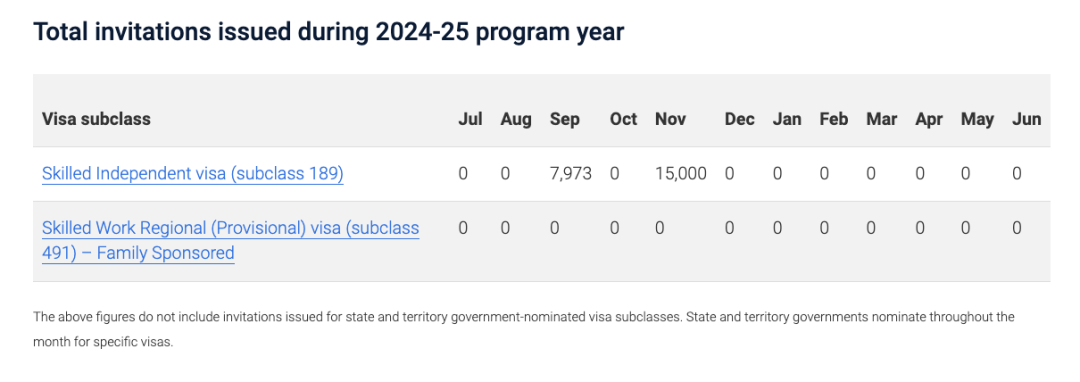Viewport: 1080px width, 382px height.
Task: Click the Aug column header
Action: 516,120
